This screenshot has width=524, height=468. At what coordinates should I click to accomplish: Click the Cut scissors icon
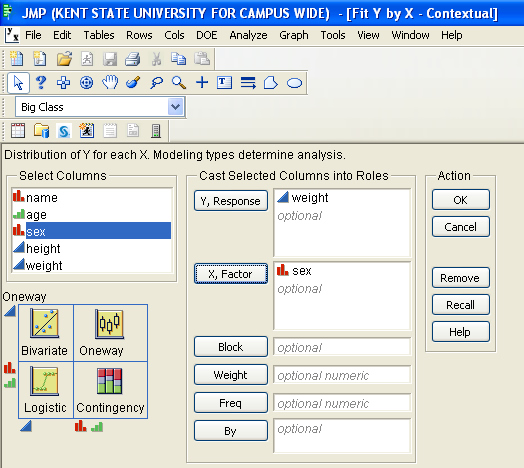[156, 59]
